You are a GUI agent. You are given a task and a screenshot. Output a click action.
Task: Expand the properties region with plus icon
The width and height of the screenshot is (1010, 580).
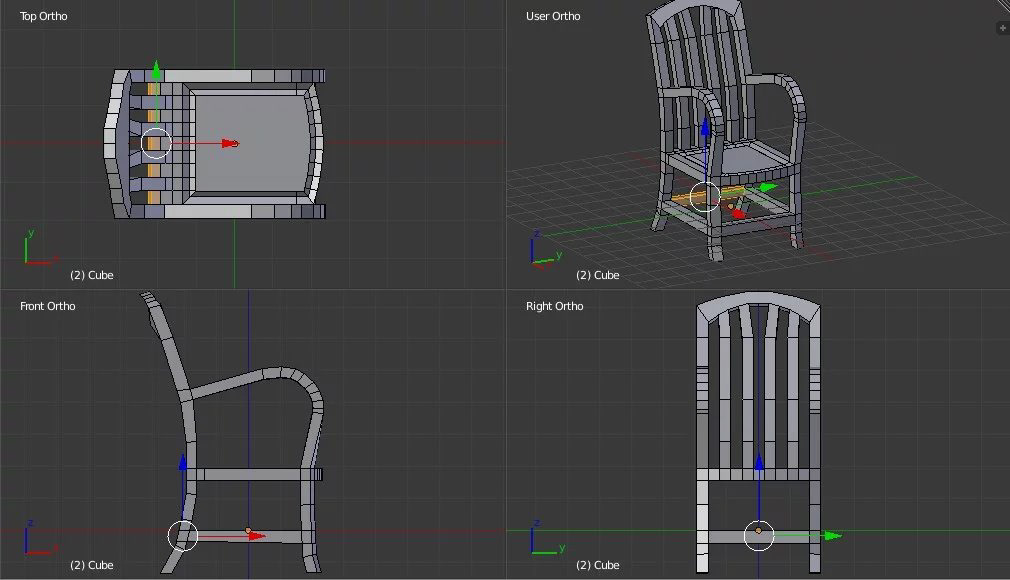pos(1002,28)
